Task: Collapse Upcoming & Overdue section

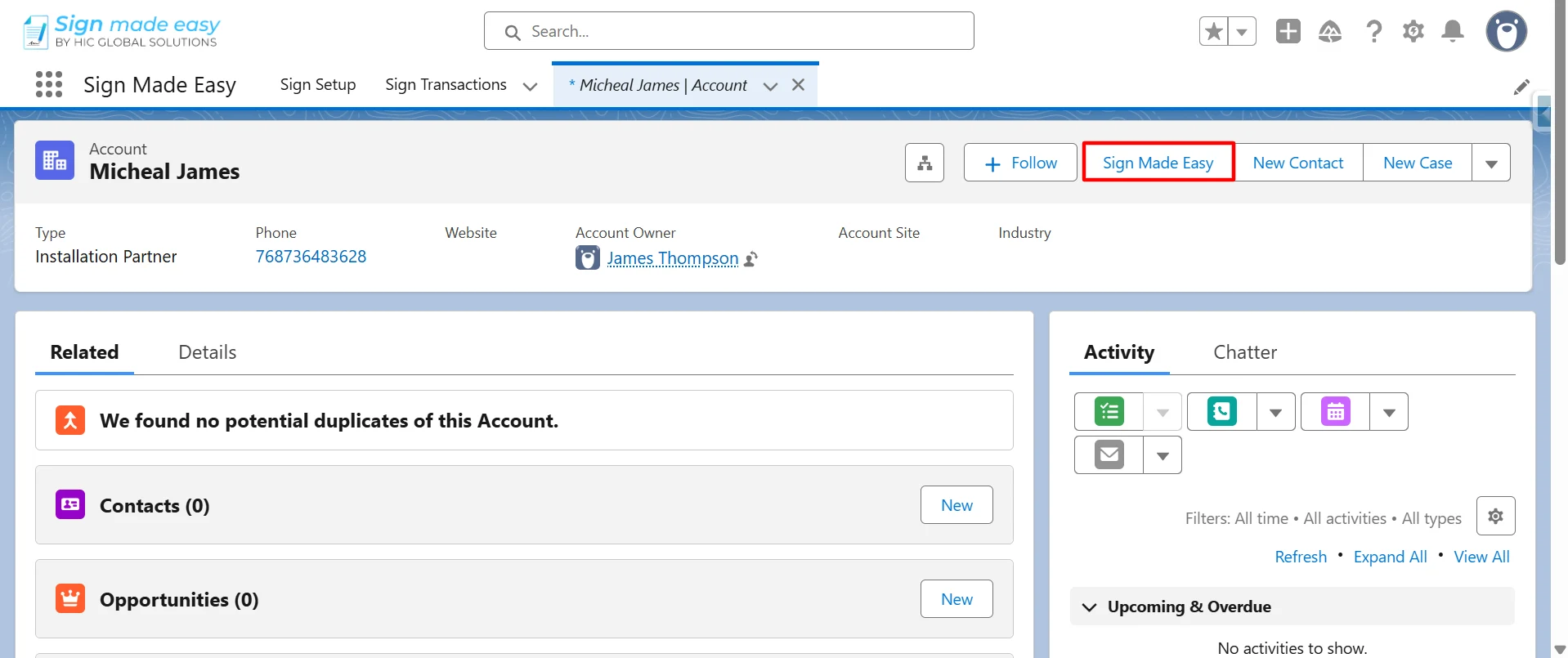Action: 1090,607
